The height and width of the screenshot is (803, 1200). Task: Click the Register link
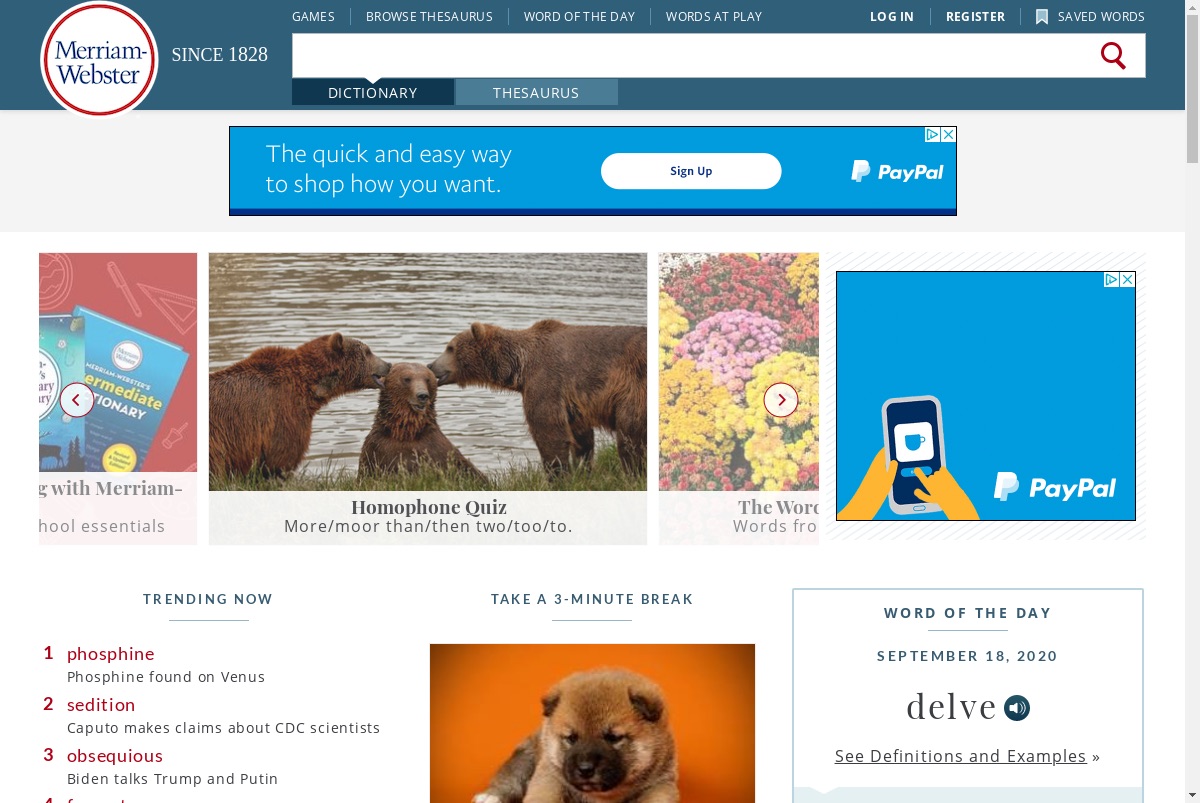(975, 17)
